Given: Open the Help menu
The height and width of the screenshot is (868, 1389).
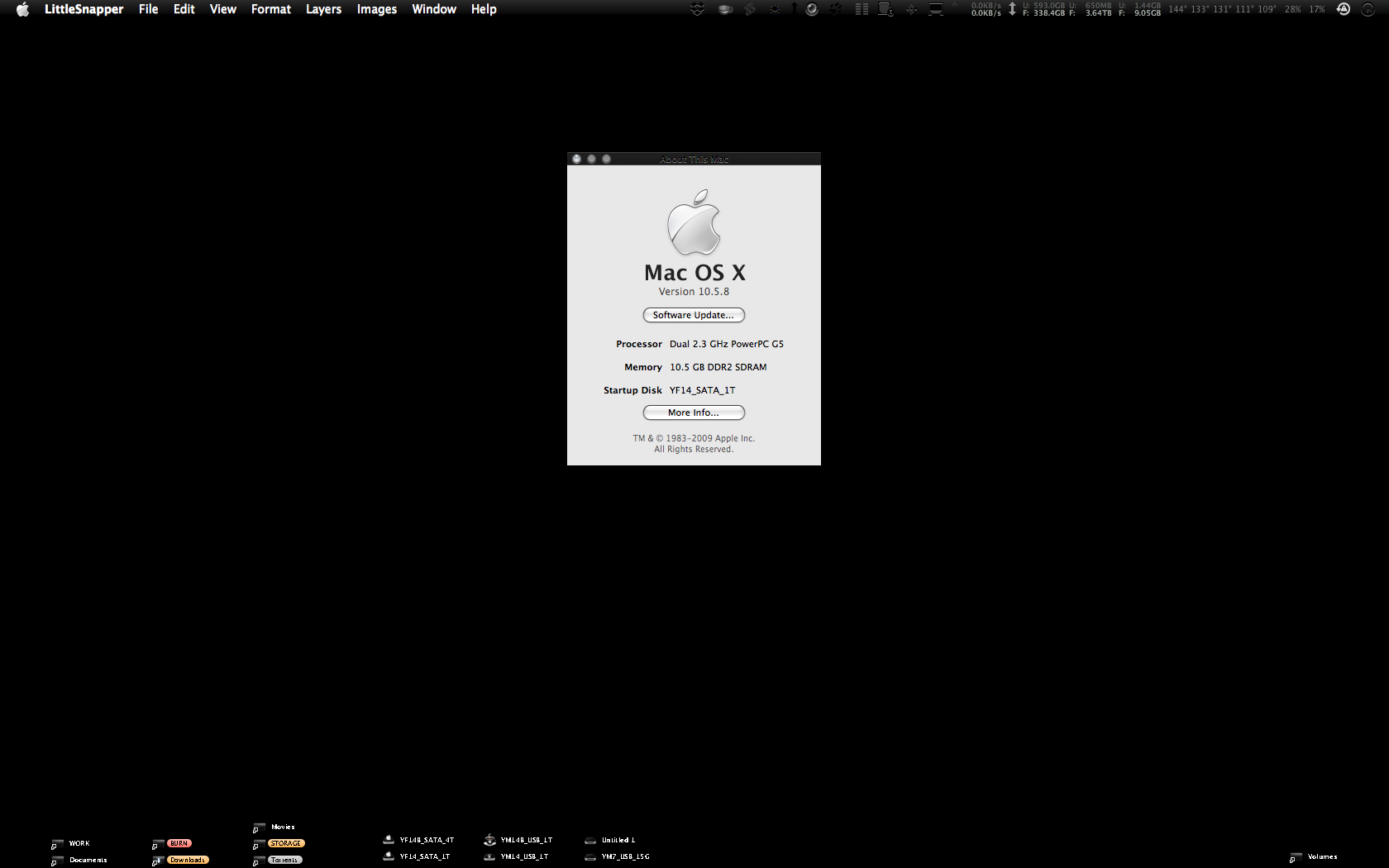Looking at the screenshot, I should (x=484, y=9).
